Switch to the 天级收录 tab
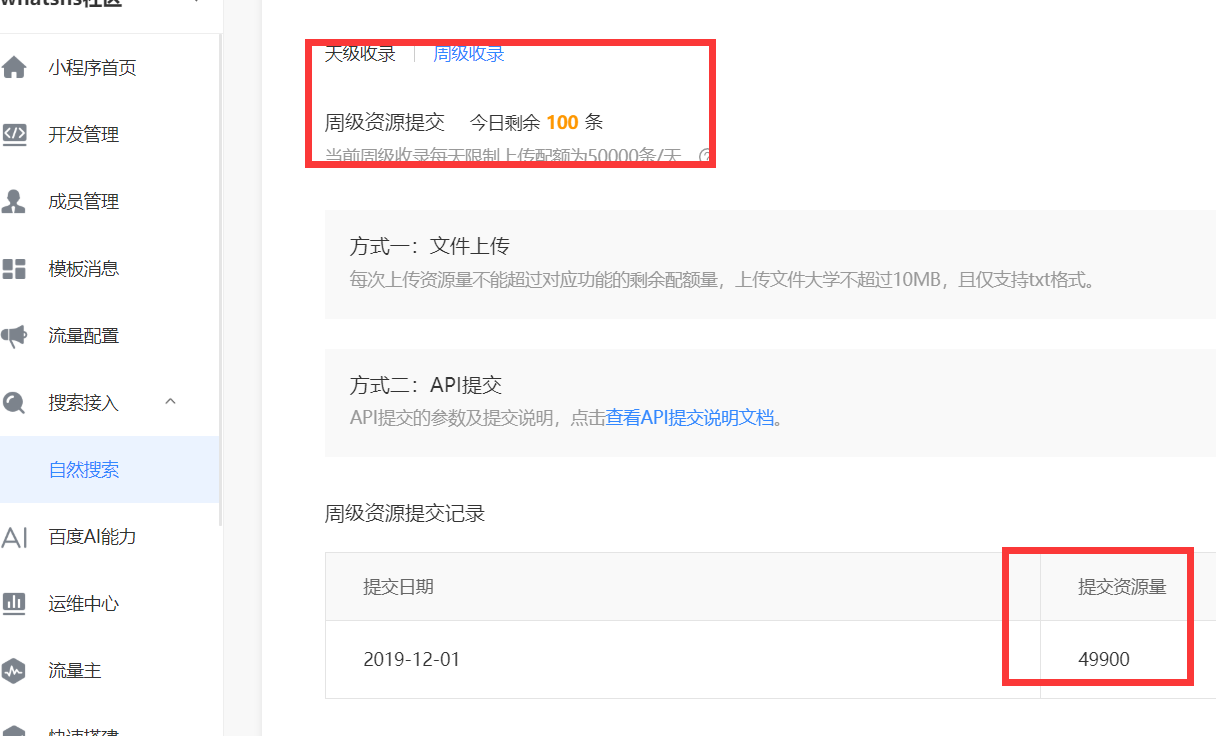This screenshot has height=736, width=1216. 360,54
